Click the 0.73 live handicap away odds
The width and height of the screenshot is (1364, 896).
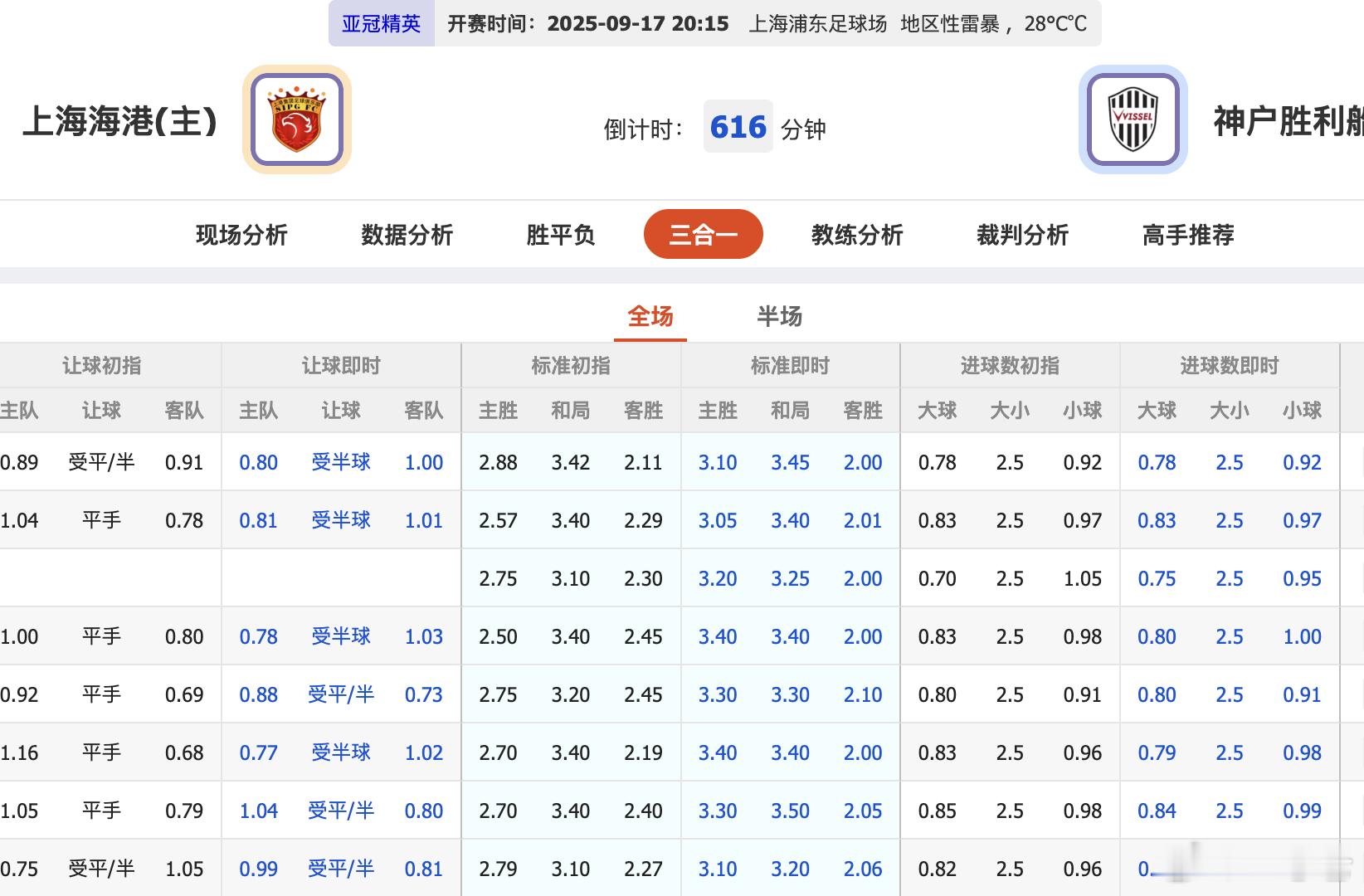pos(424,694)
